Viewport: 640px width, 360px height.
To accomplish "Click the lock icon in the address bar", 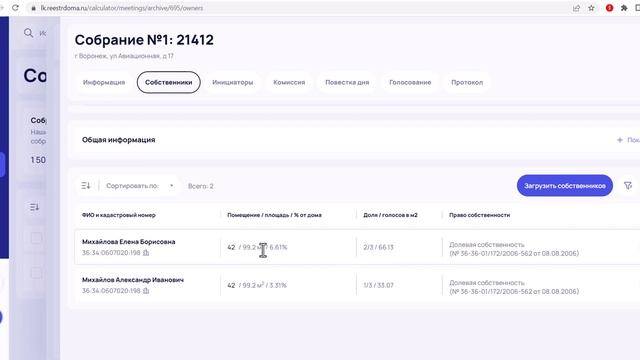I will click(x=33, y=8).
